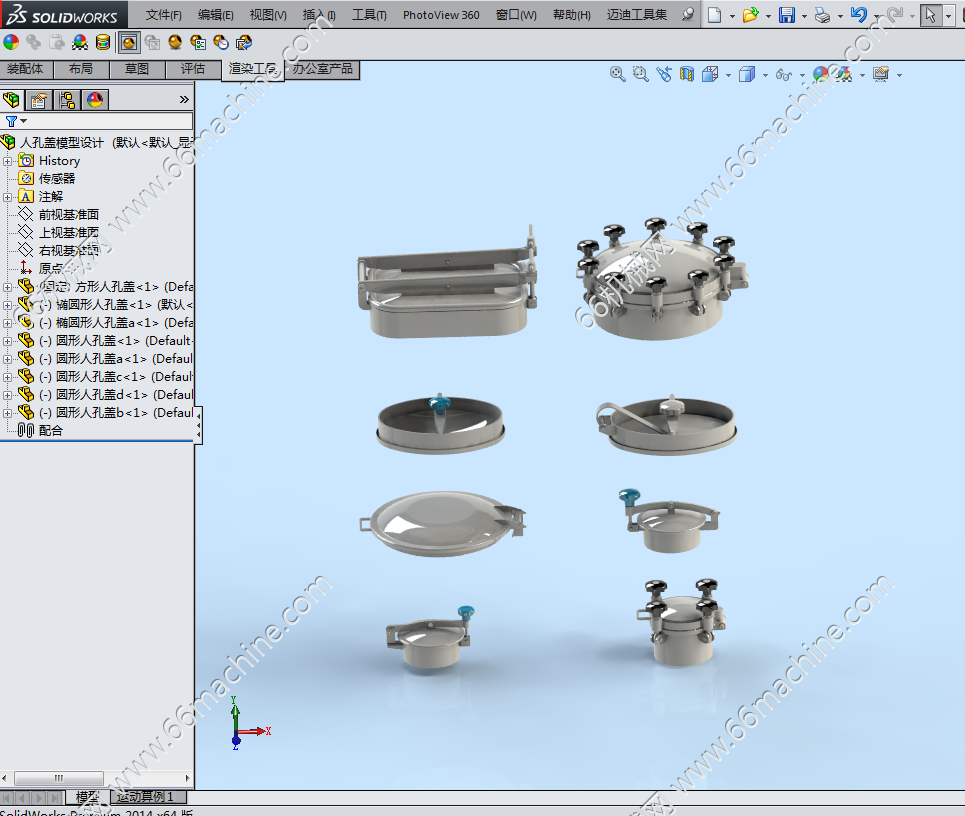
Task: Click the Save floppy disk icon
Action: 787,15
